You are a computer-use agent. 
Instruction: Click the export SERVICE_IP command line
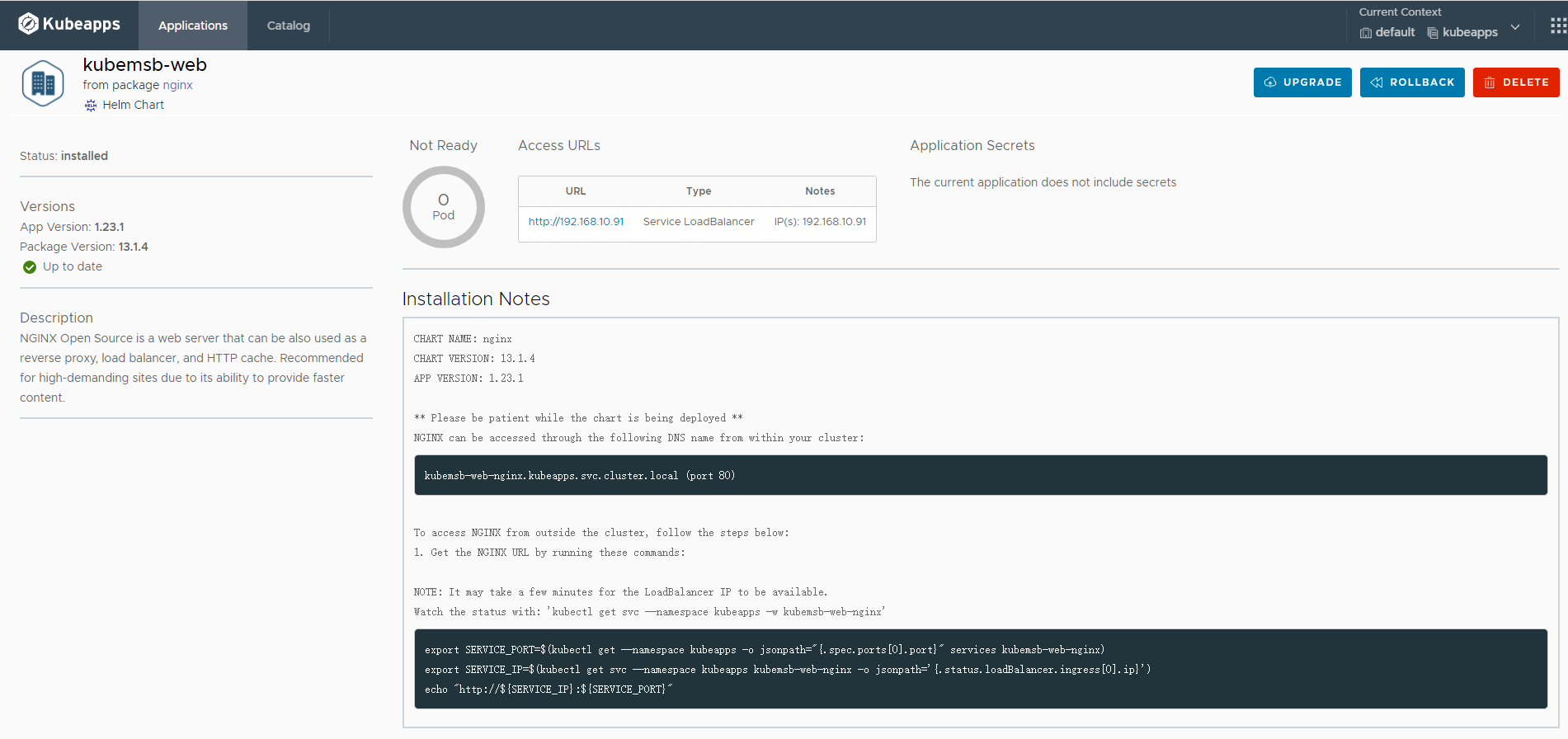click(x=788, y=670)
